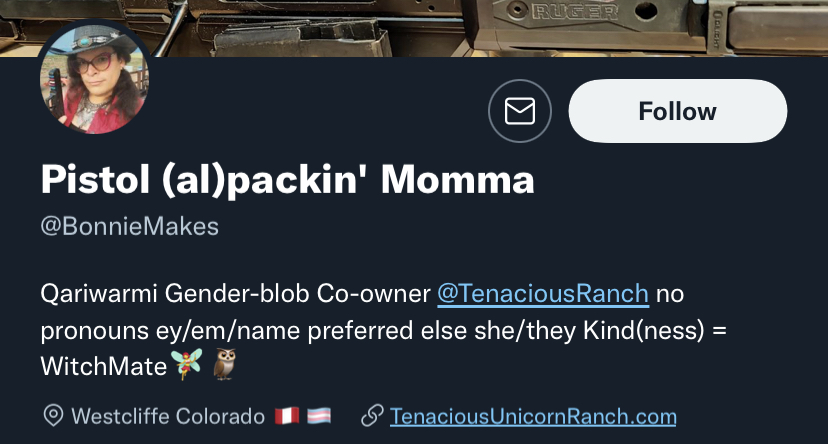This screenshot has width=828, height=444.
Task: Click the location pin icon
Action: (x=53, y=416)
